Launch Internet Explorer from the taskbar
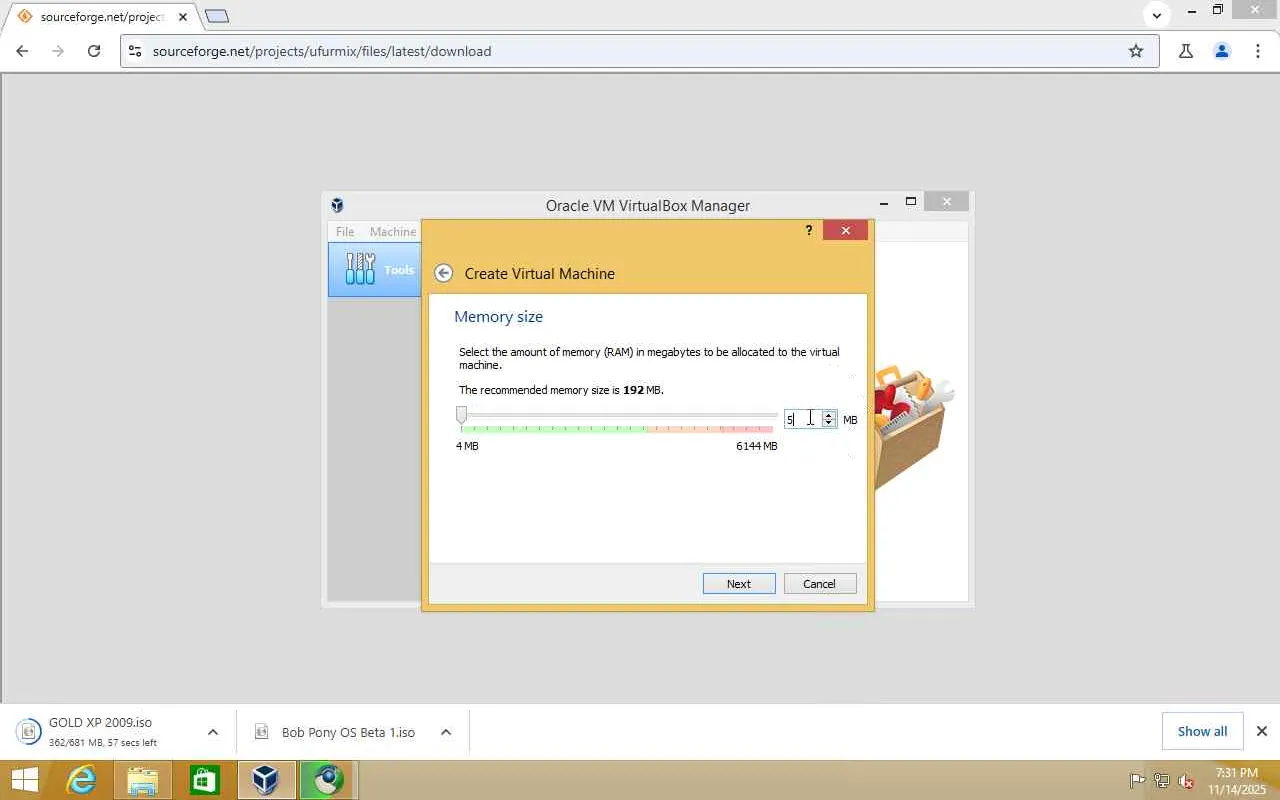 click(80, 780)
